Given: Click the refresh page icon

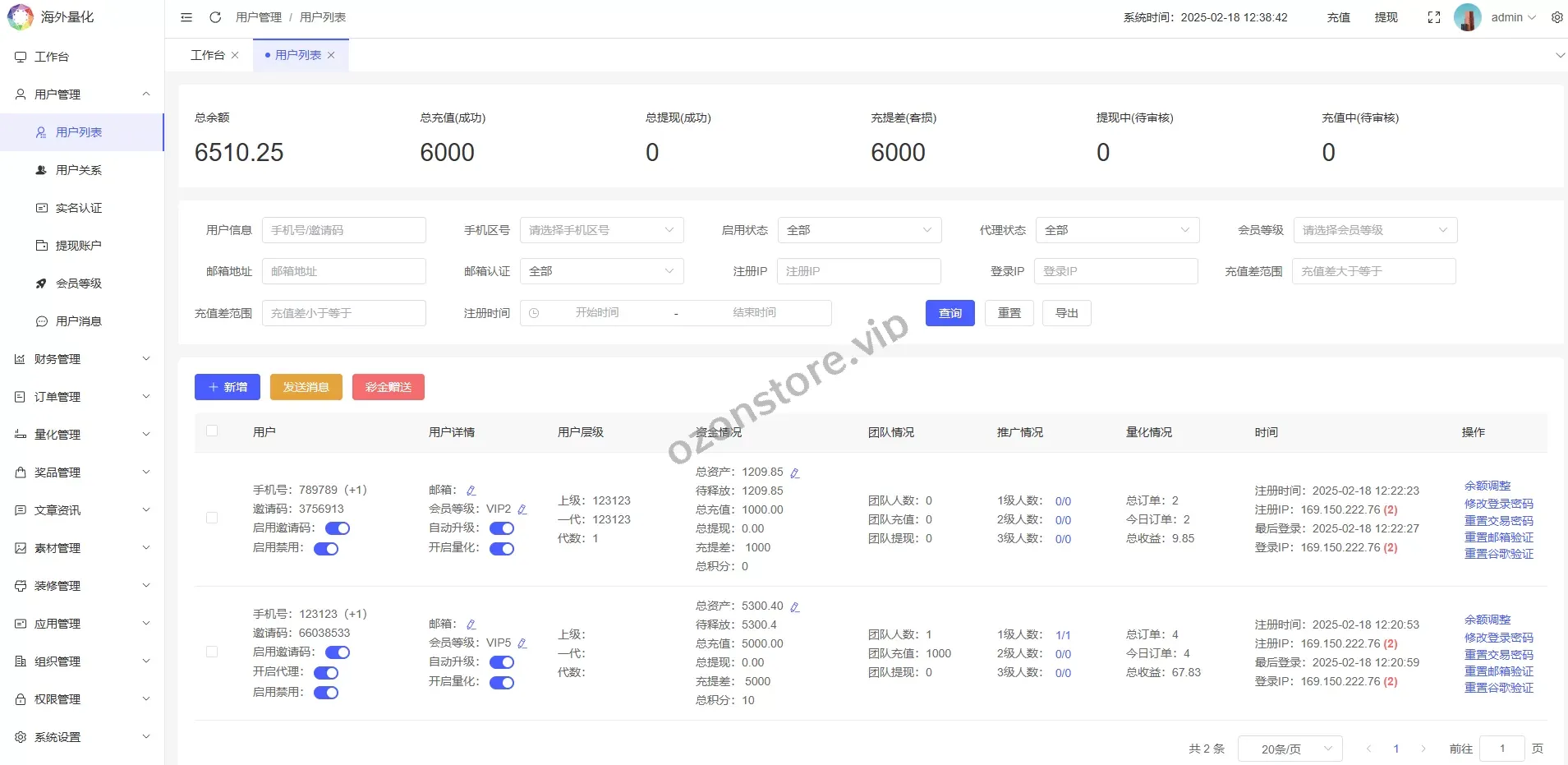Looking at the screenshot, I should pyautogui.click(x=215, y=17).
